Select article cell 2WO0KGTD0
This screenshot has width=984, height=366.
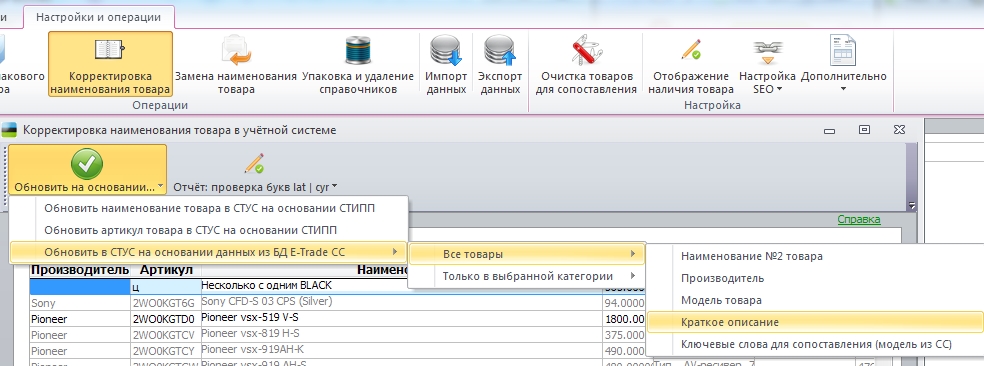166,319
